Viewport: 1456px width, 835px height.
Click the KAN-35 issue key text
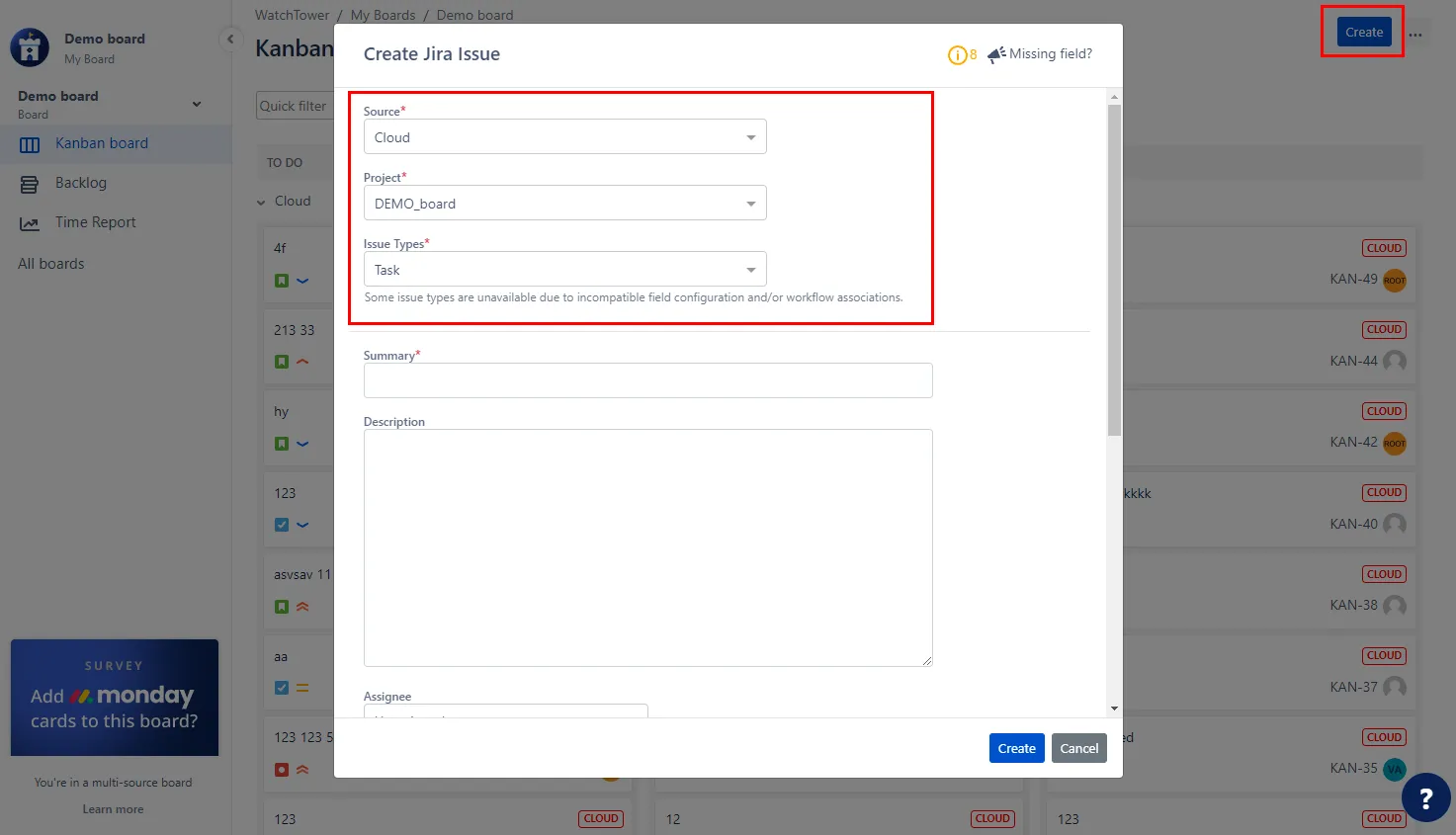click(x=1353, y=768)
